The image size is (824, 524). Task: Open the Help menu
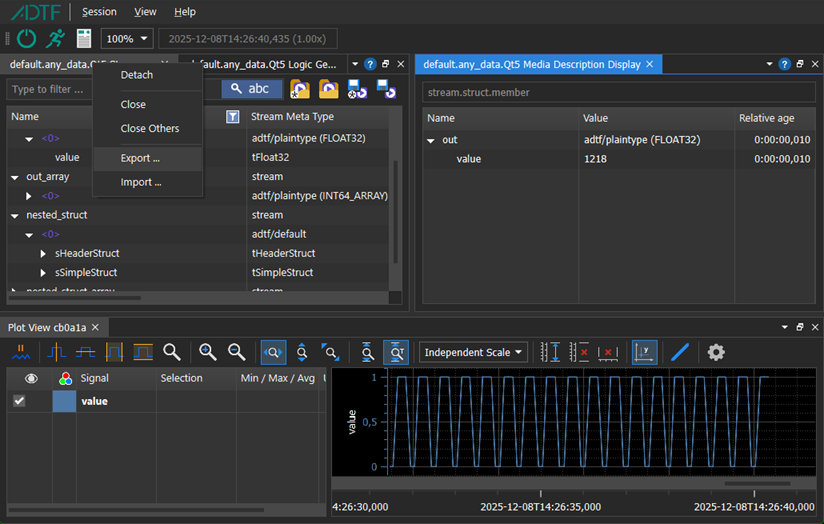point(185,12)
